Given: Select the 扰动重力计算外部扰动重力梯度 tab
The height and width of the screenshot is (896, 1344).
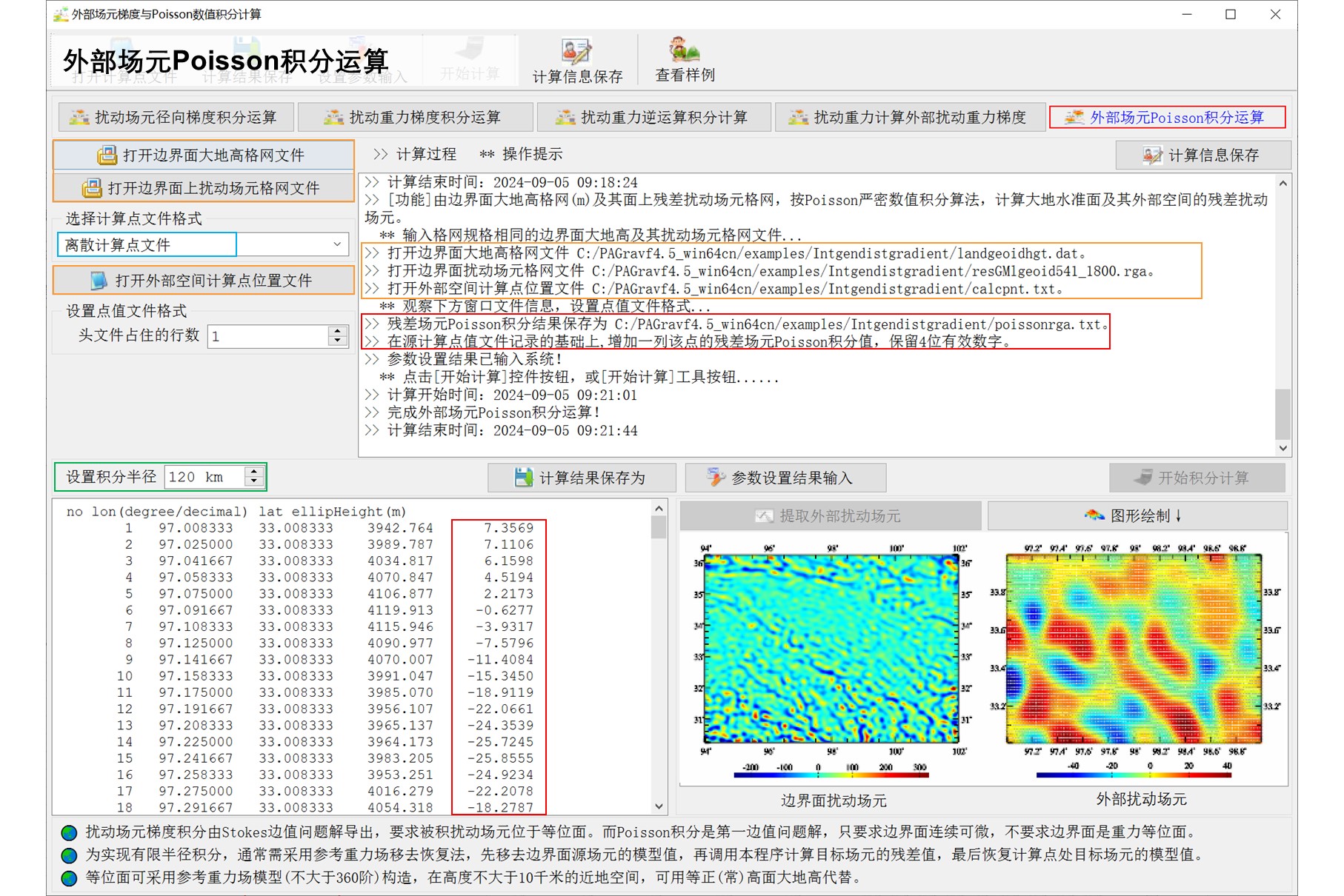Looking at the screenshot, I should tap(910, 117).
